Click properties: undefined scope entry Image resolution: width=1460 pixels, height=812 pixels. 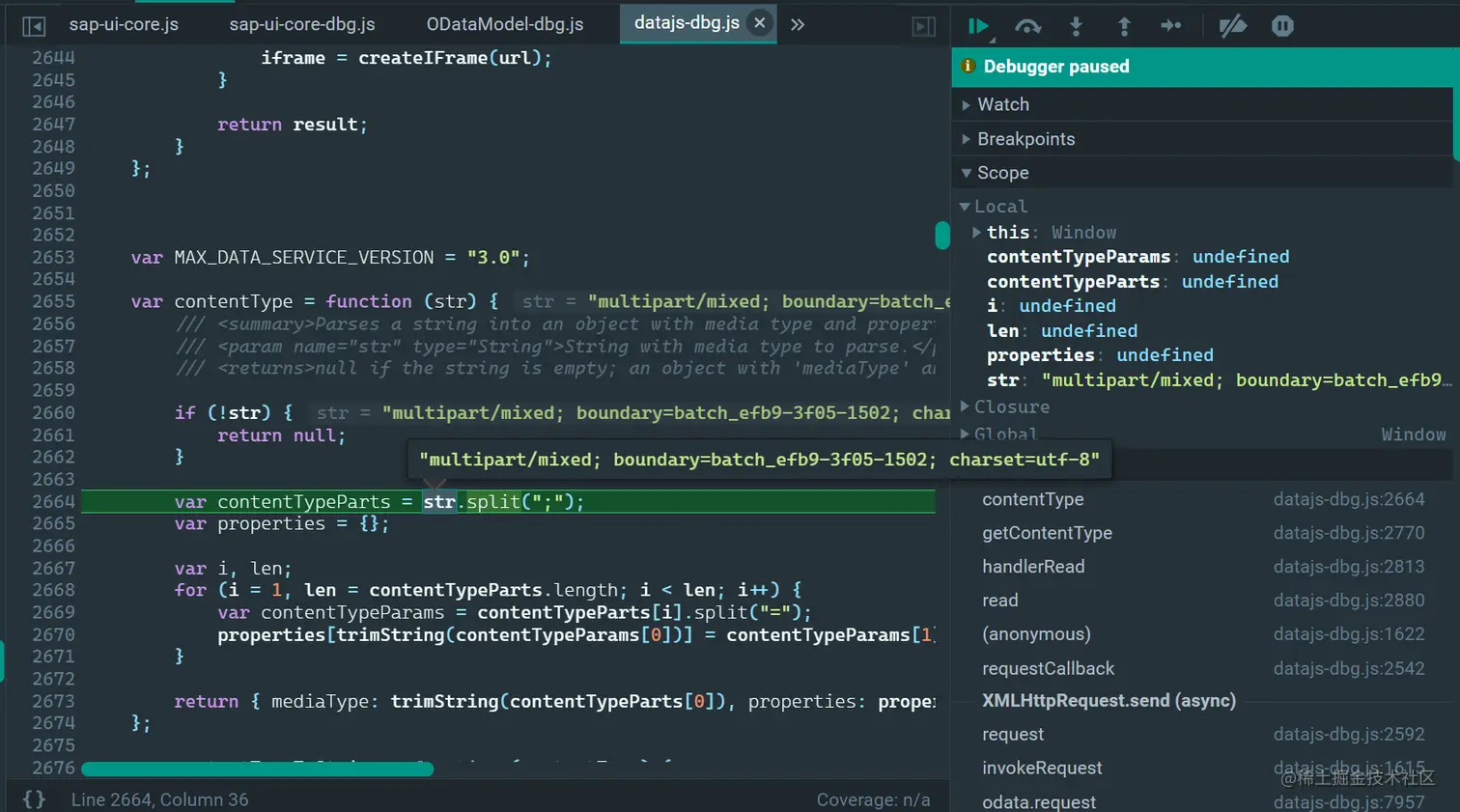1100,355
